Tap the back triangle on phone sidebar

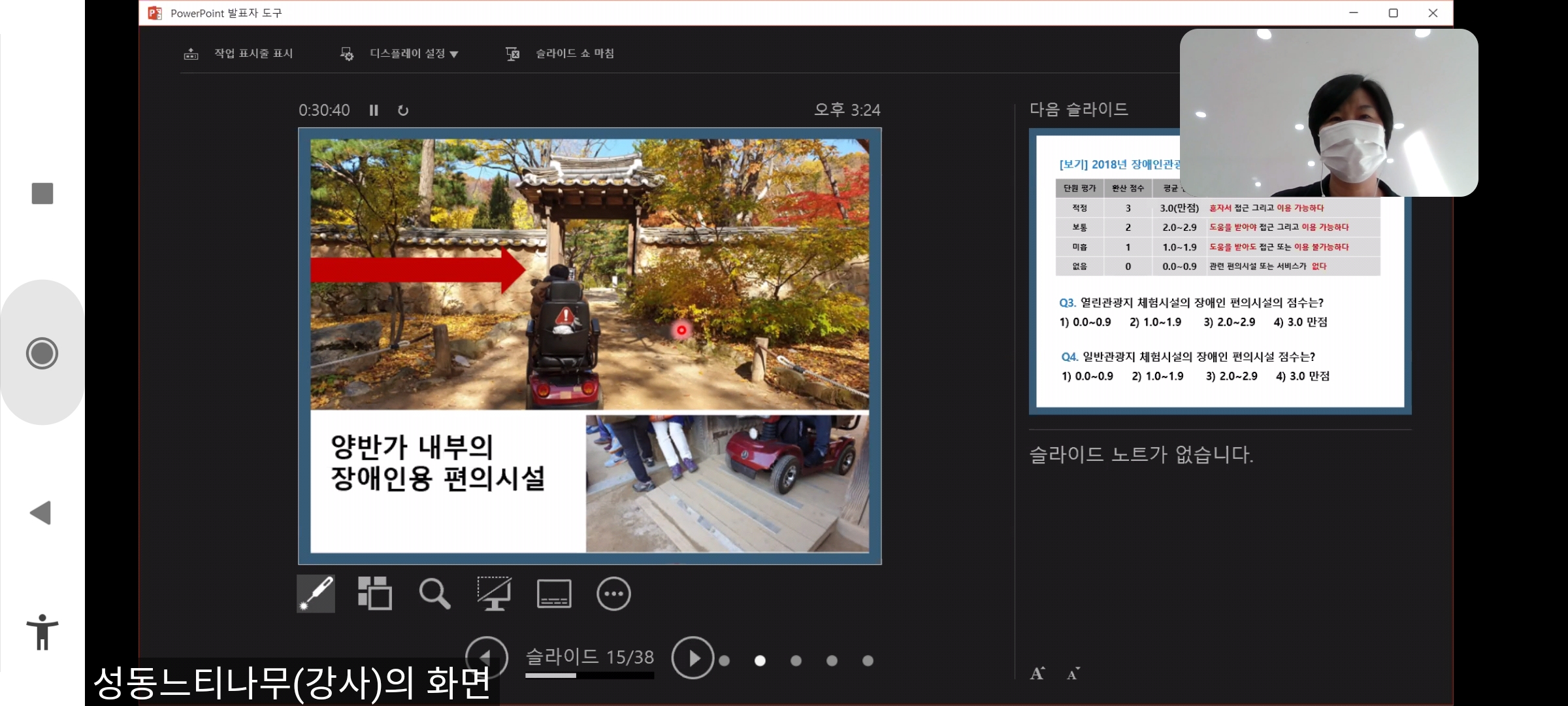[x=41, y=513]
